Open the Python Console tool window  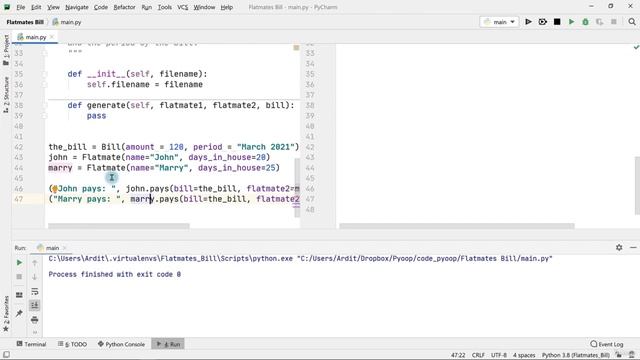pyautogui.click(x=121, y=344)
